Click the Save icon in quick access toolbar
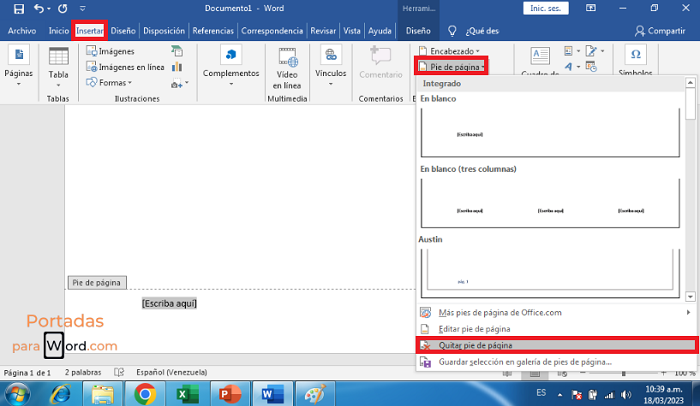This screenshot has width=700, height=406. click(19, 8)
